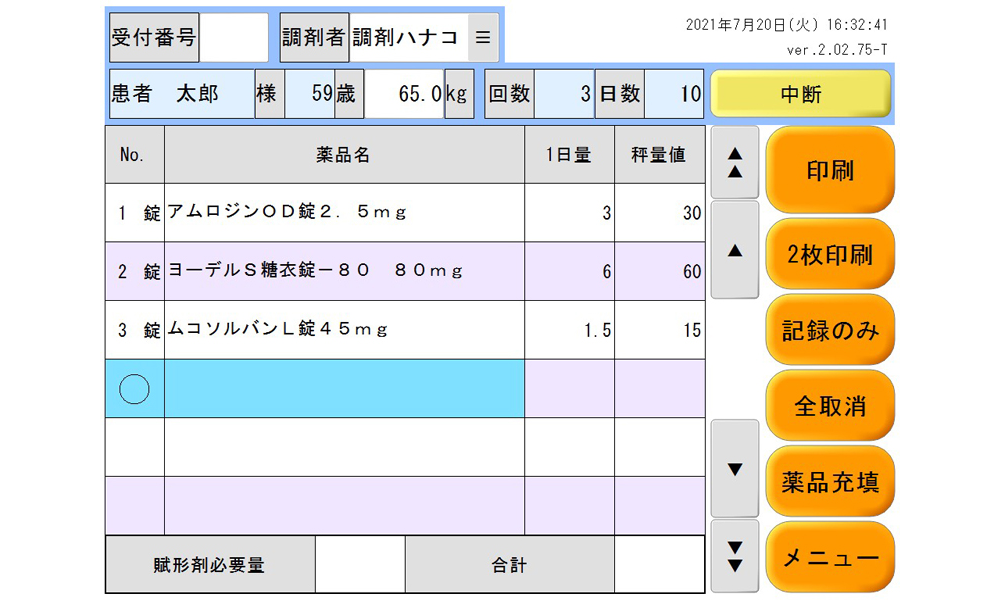Click daily dose 1.5 for ムコソルバン

570,330
